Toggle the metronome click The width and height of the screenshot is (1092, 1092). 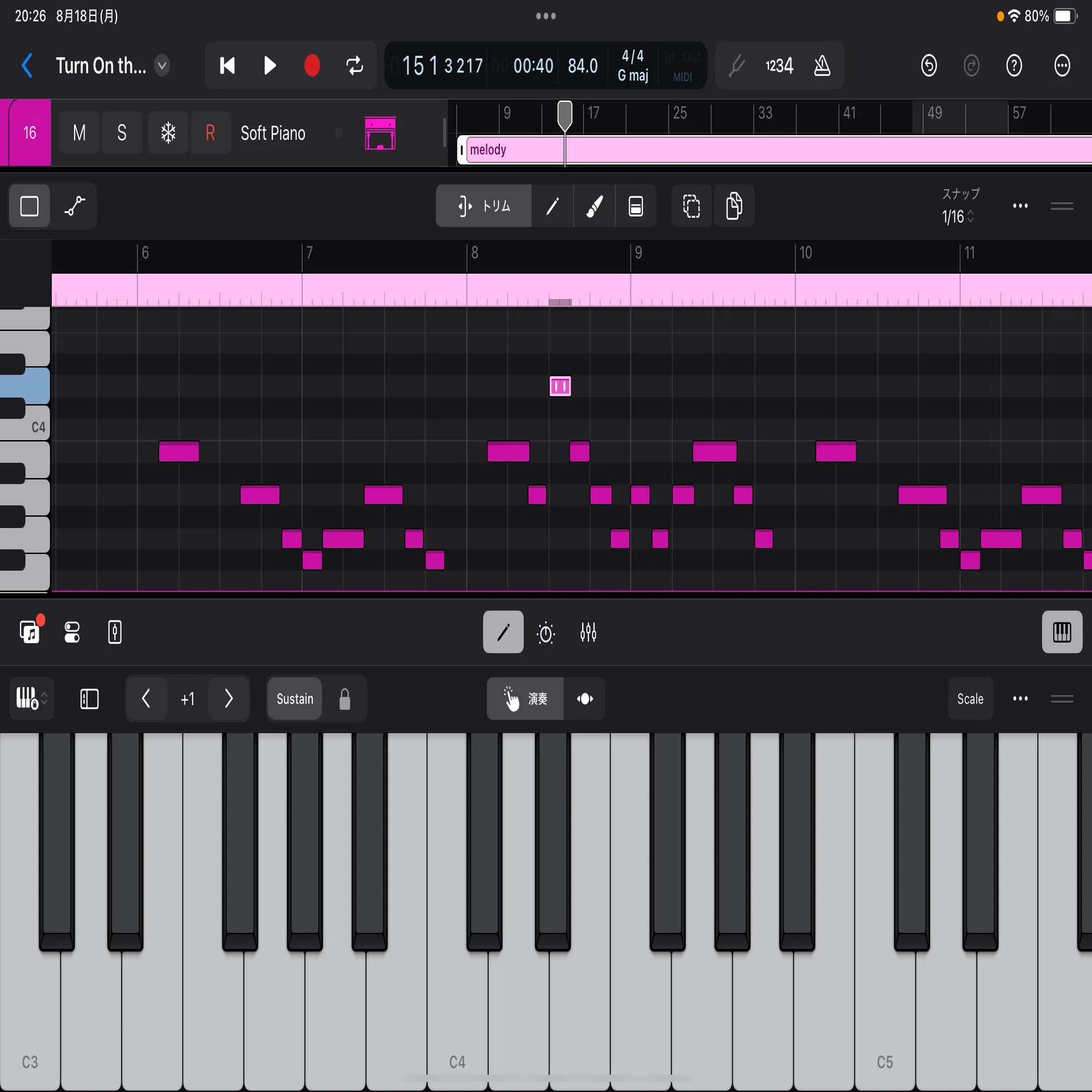pyautogui.click(x=822, y=65)
